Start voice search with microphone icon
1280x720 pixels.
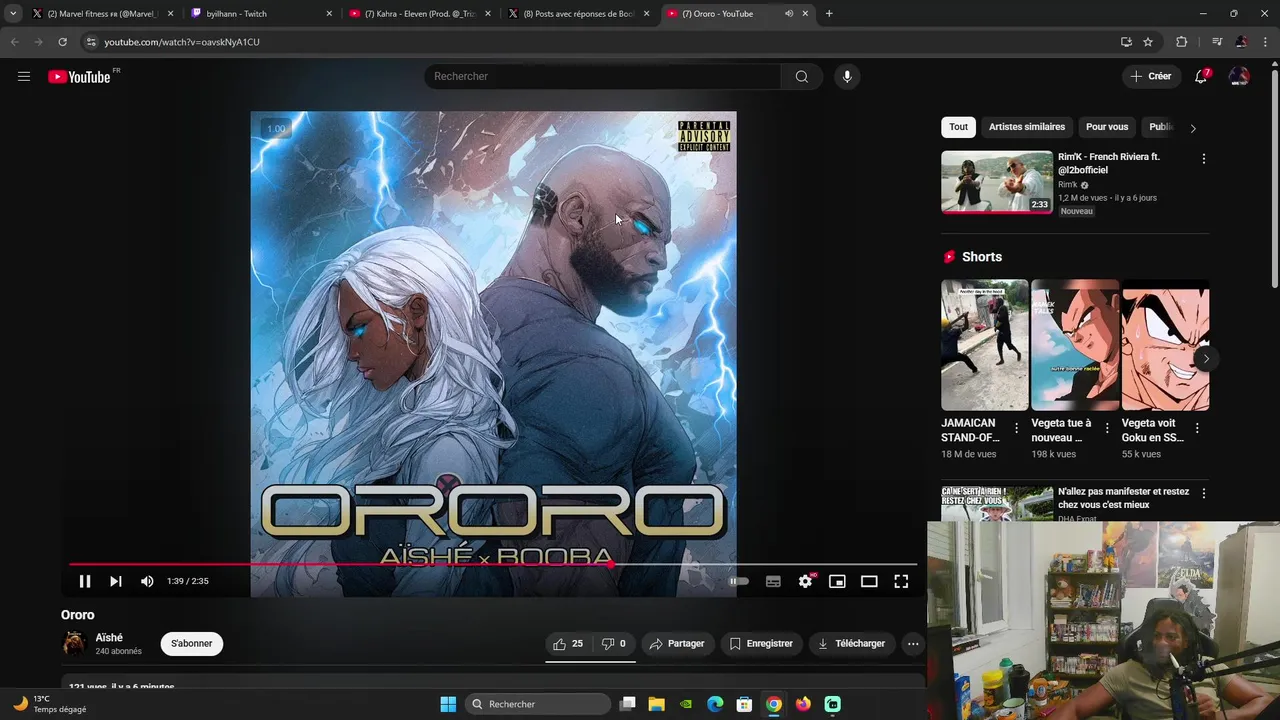pos(847,77)
